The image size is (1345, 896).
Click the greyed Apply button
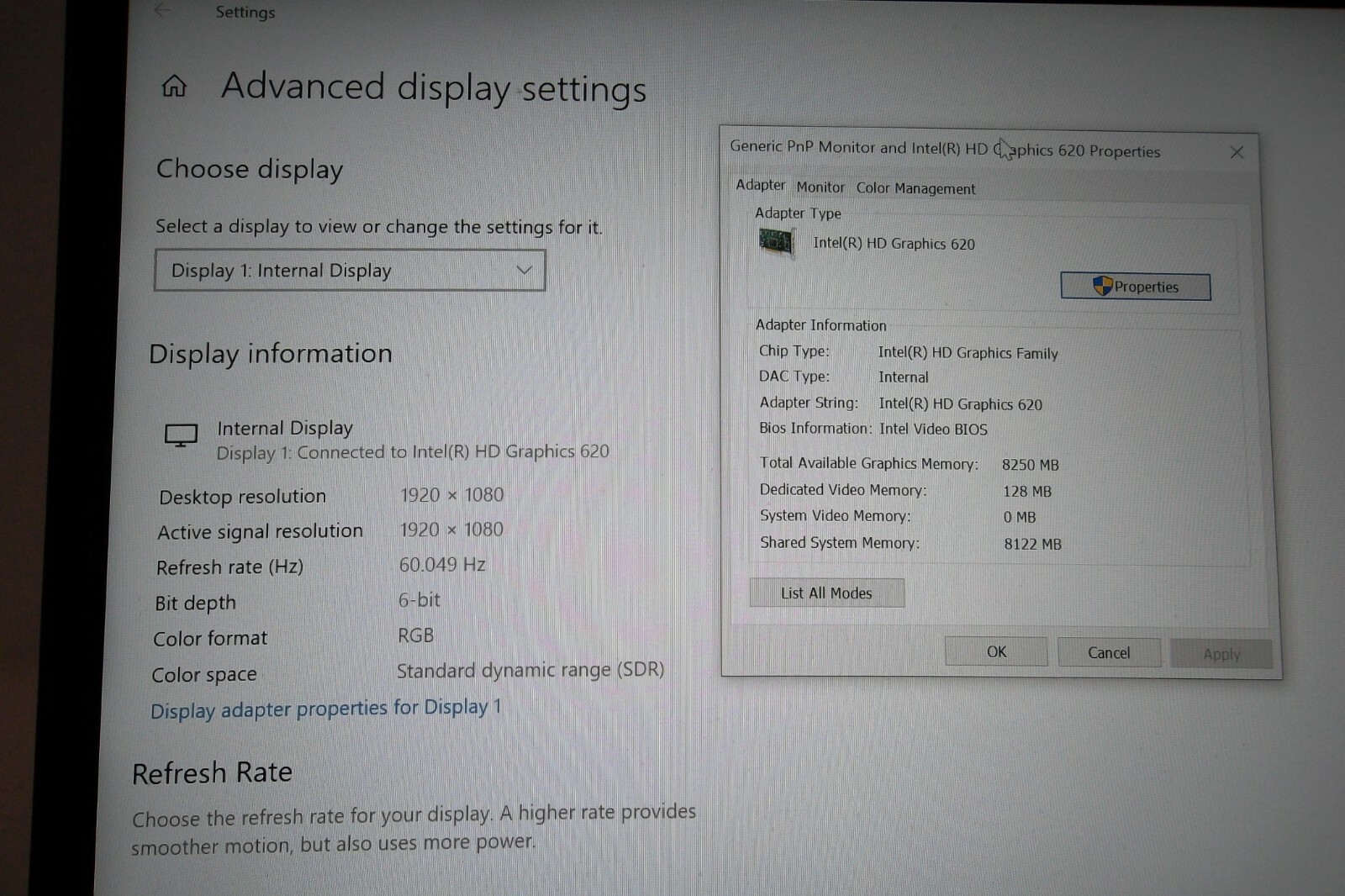[x=1221, y=654]
